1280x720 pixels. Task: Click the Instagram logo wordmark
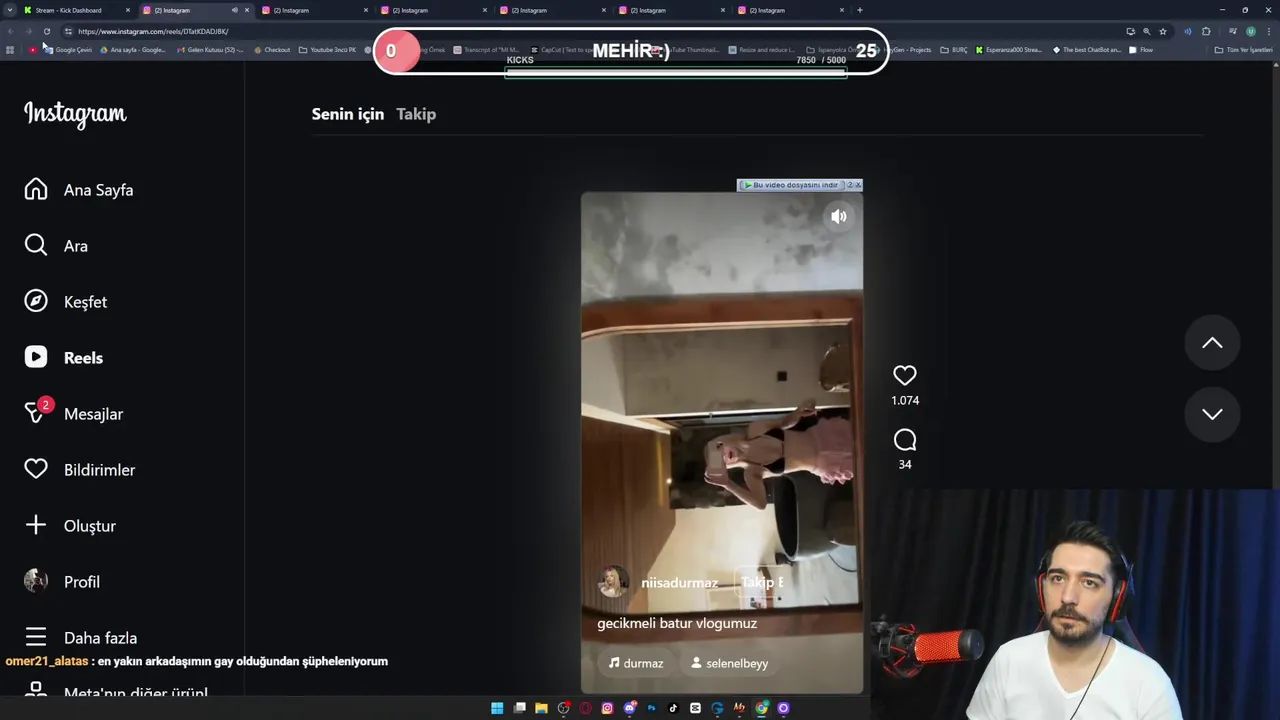[x=75, y=114]
